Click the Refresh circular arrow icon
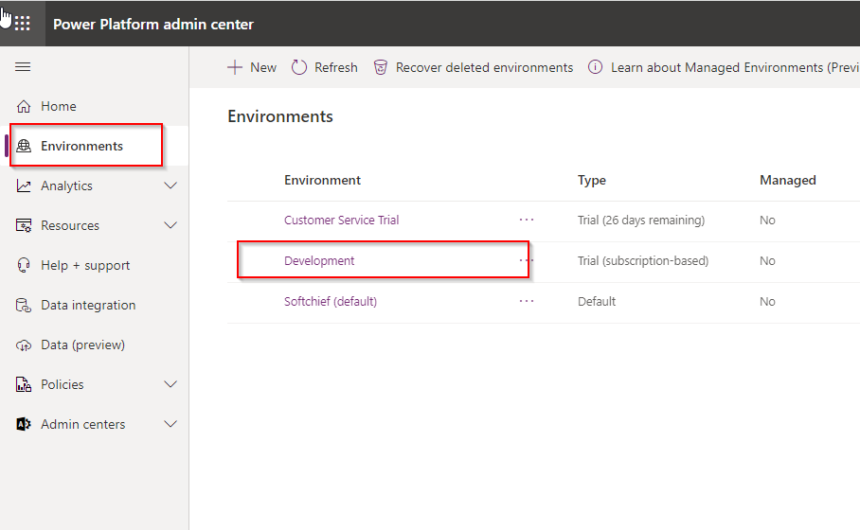860x530 pixels. point(299,67)
